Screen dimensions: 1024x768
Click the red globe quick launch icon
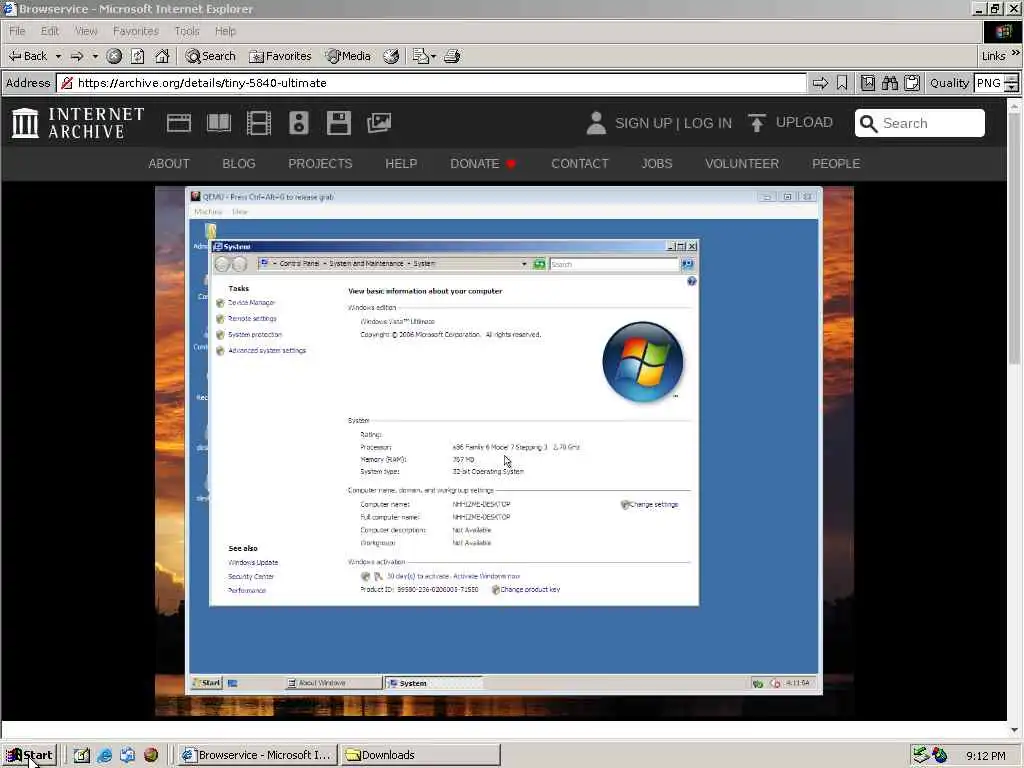[x=151, y=755]
